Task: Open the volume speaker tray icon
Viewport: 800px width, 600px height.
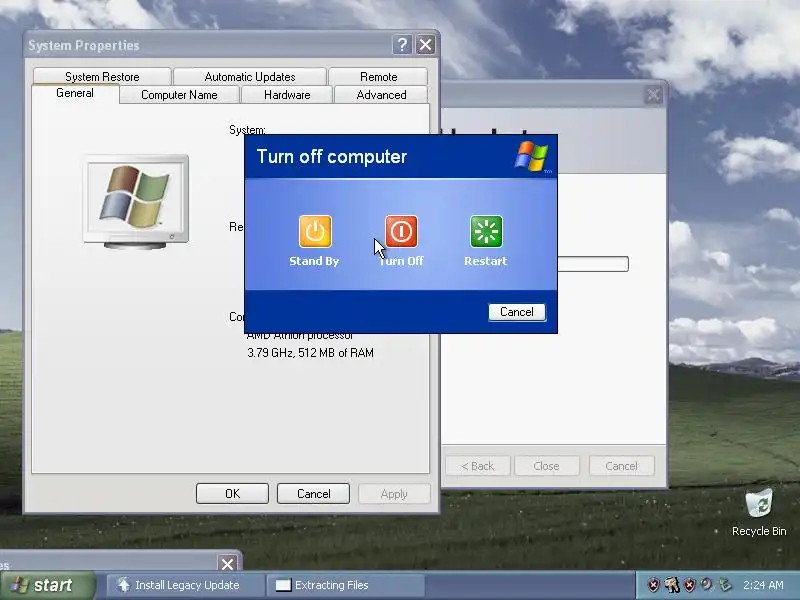Action: (x=707, y=584)
